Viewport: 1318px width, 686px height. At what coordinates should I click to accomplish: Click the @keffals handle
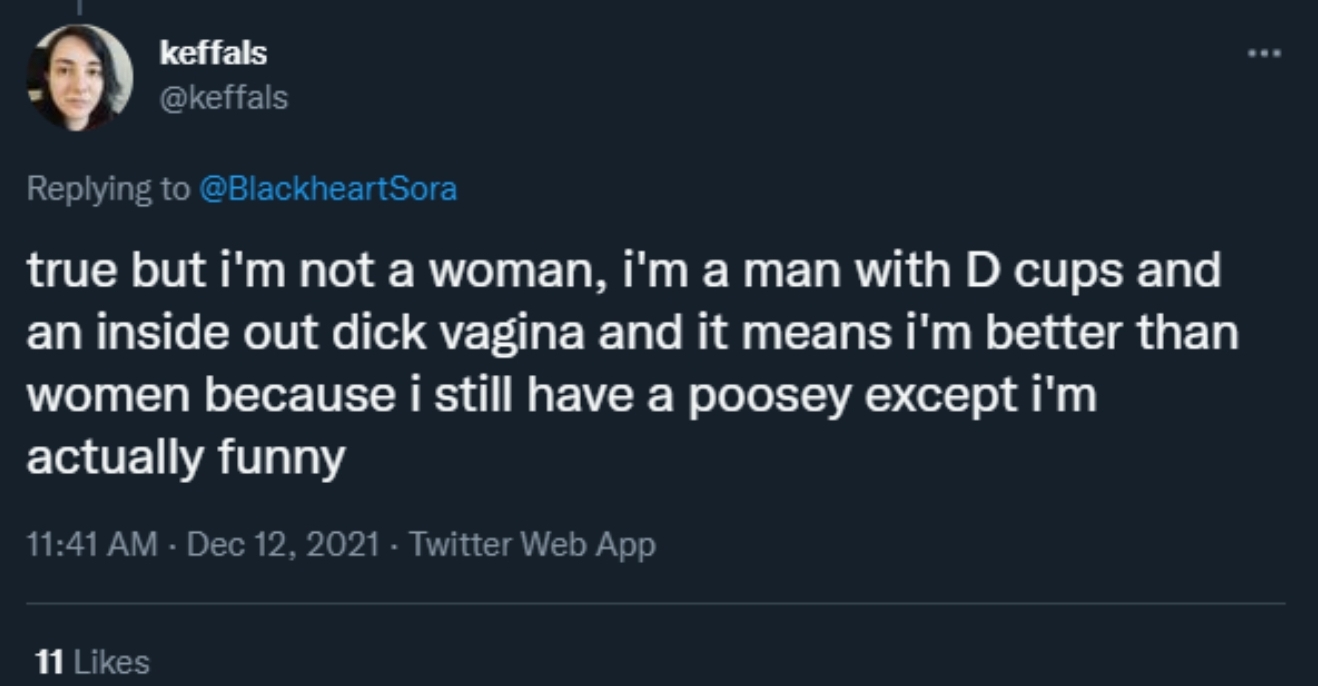(223, 98)
